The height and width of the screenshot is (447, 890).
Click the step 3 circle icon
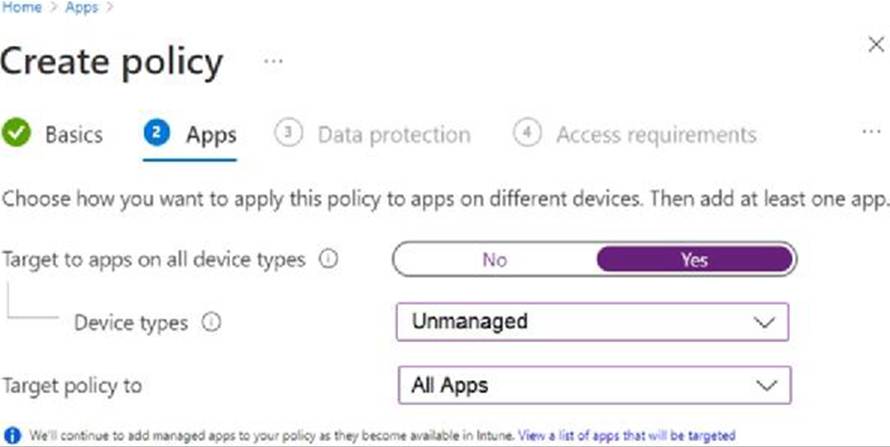point(288,133)
